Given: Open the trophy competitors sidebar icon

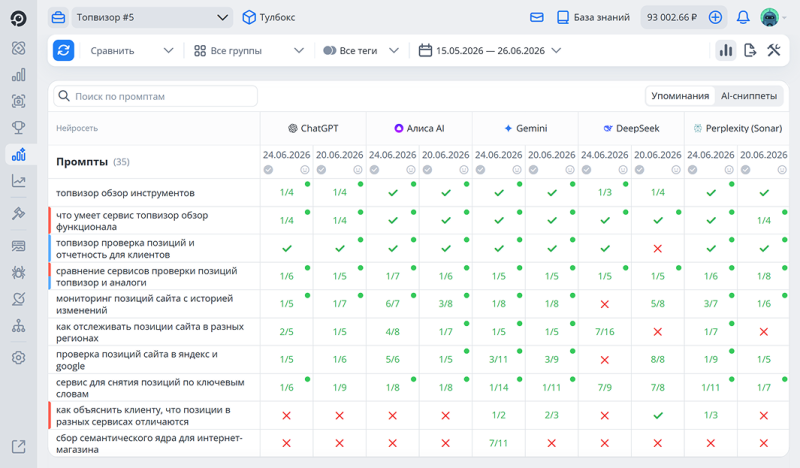Looking at the screenshot, I should (18, 128).
